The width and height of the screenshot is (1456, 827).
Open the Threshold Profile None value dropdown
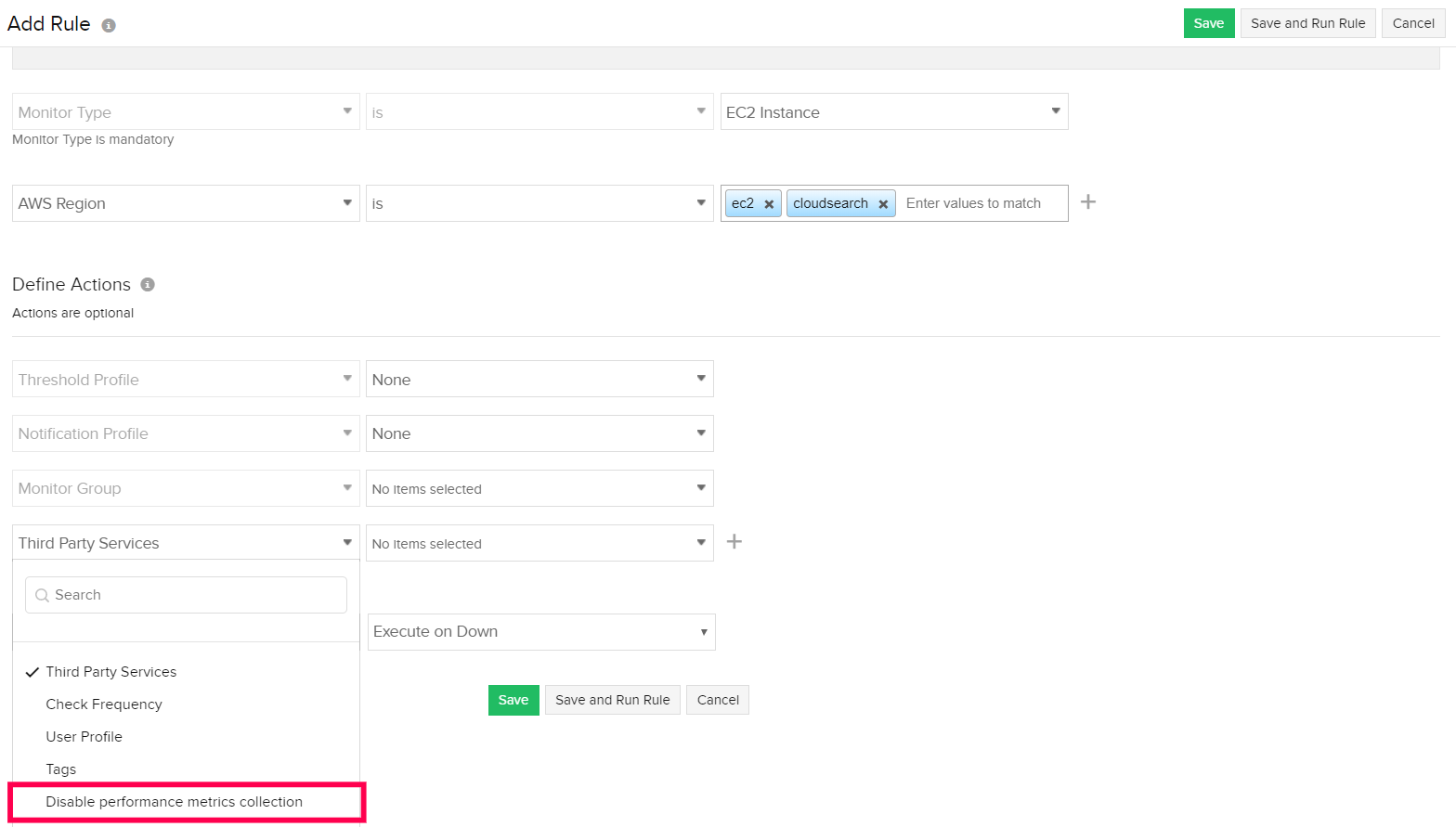point(539,380)
